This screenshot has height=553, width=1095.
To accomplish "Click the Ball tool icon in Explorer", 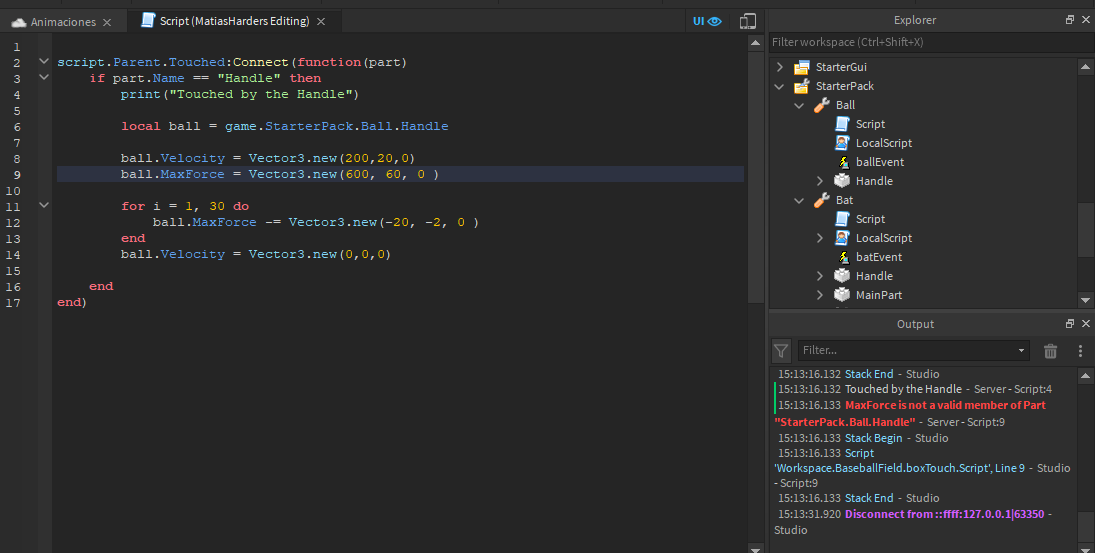I will [822, 105].
